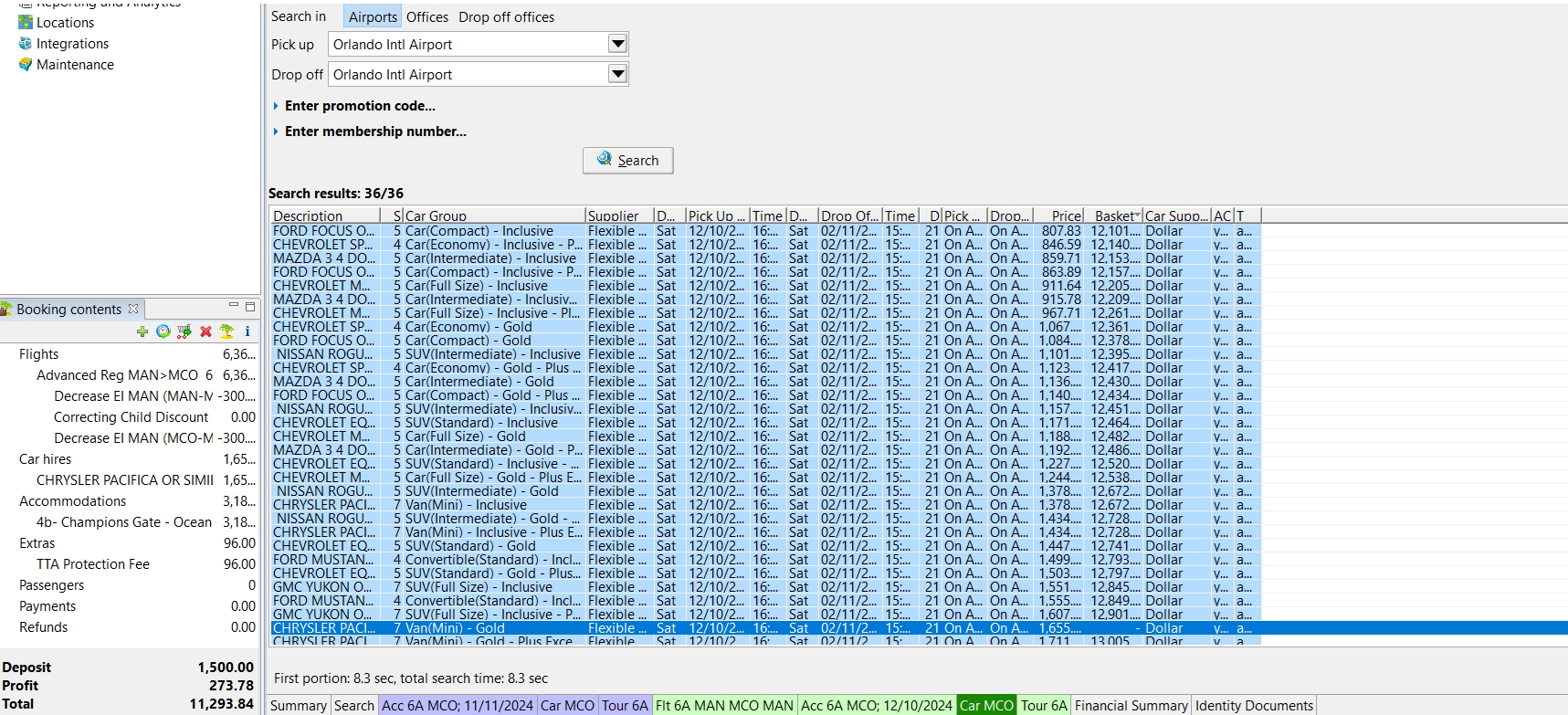This screenshot has width=1568, height=715.
Task: Select the Payments row in Booking contents
Action: [x=128, y=606]
